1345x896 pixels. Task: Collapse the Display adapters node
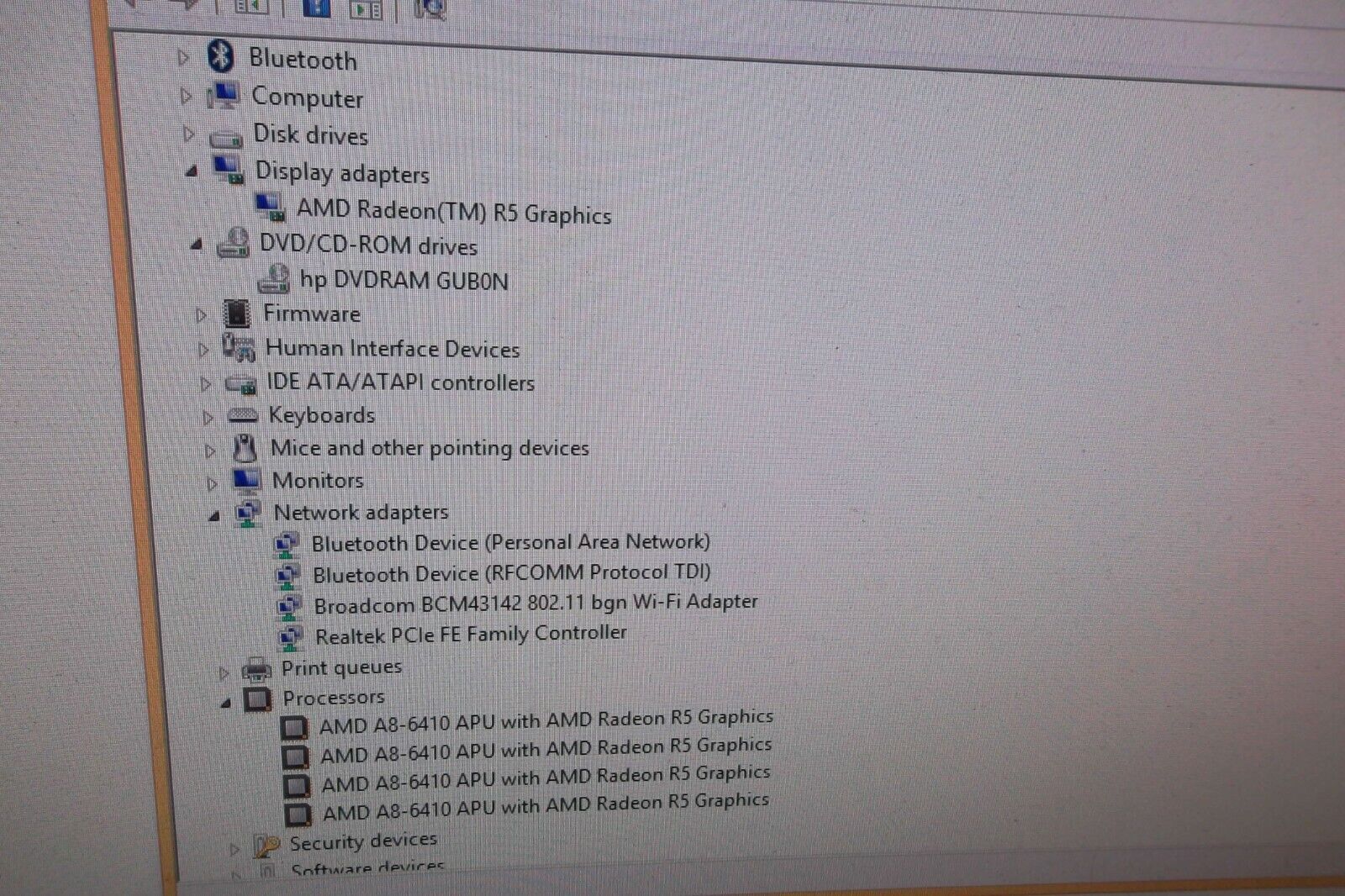coord(192,171)
